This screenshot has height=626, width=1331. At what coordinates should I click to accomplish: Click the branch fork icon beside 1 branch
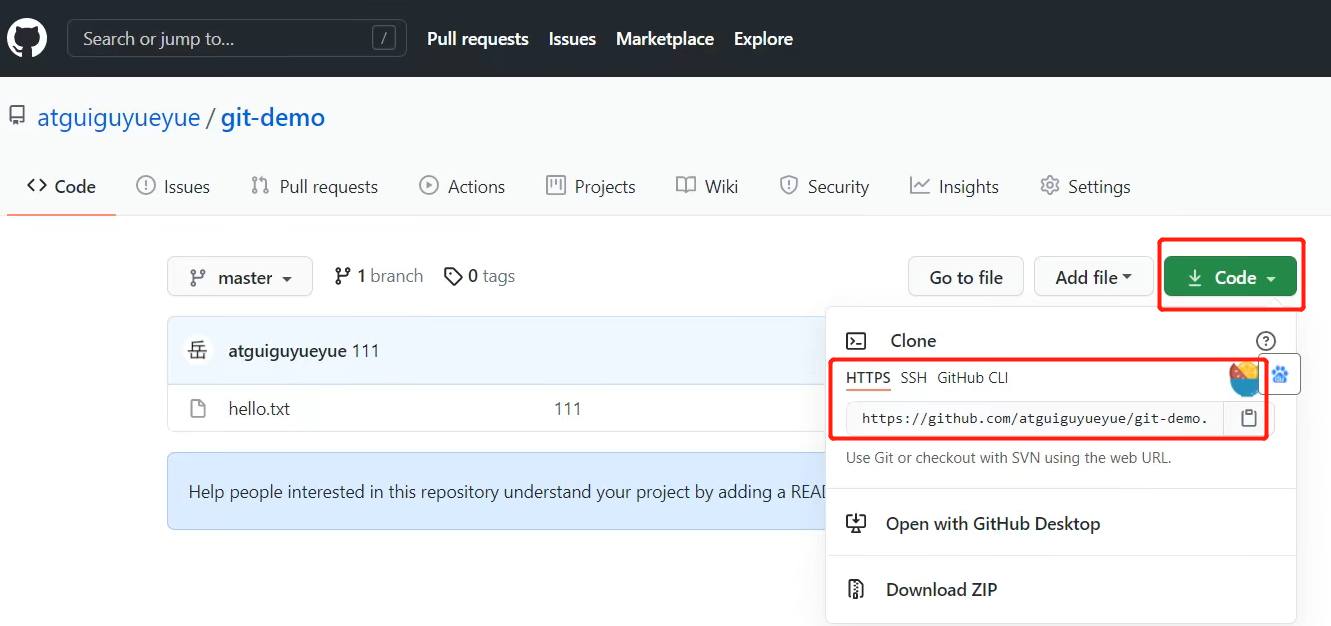(x=343, y=276)
